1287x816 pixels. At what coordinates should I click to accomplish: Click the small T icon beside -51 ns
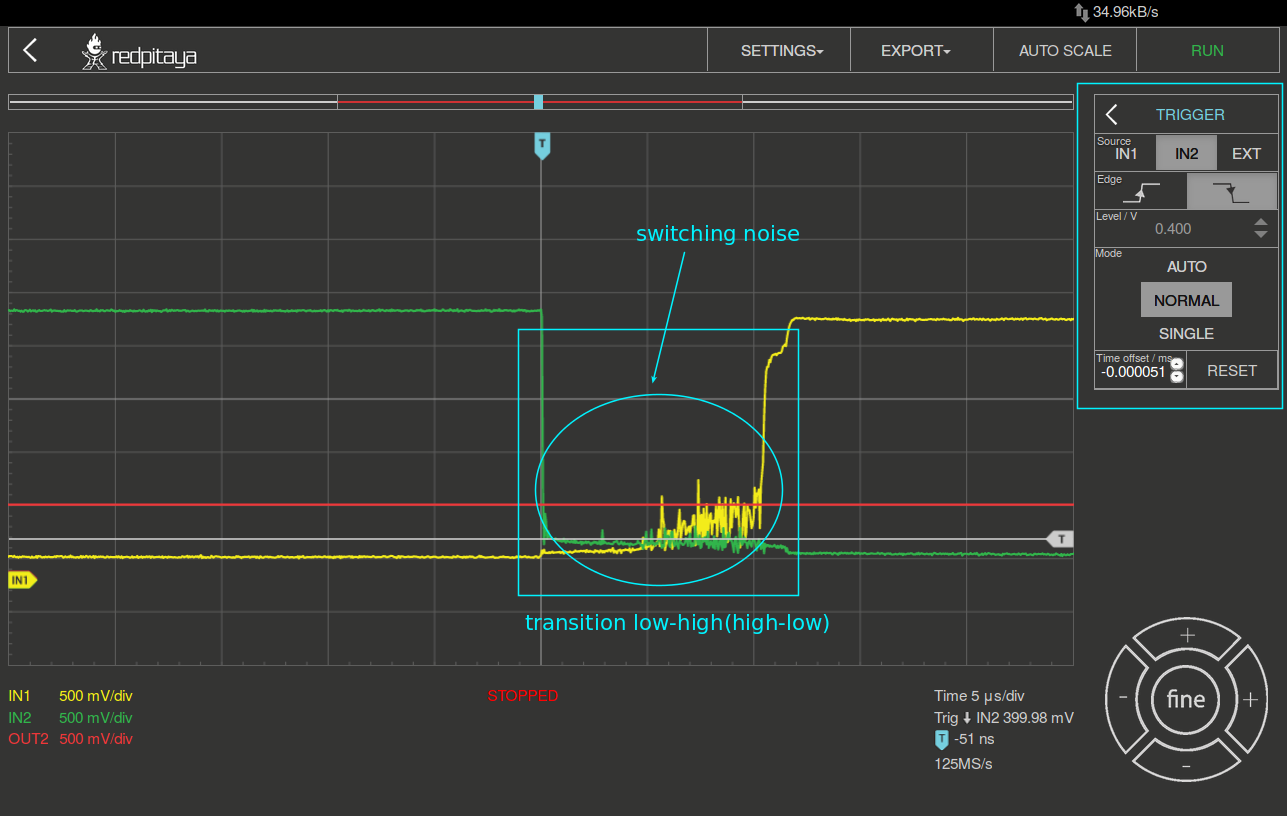[x=941, y=740]
